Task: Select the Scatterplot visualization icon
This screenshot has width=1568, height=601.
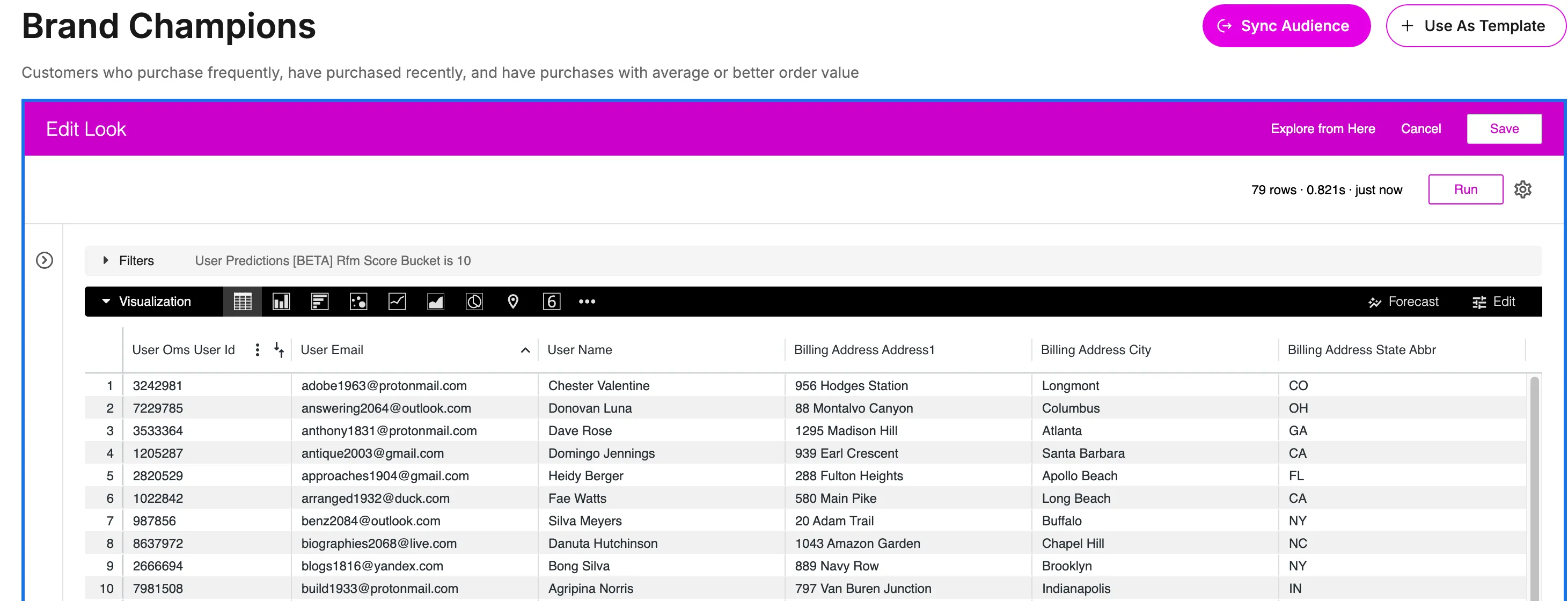Action: [x=358, y=302]
